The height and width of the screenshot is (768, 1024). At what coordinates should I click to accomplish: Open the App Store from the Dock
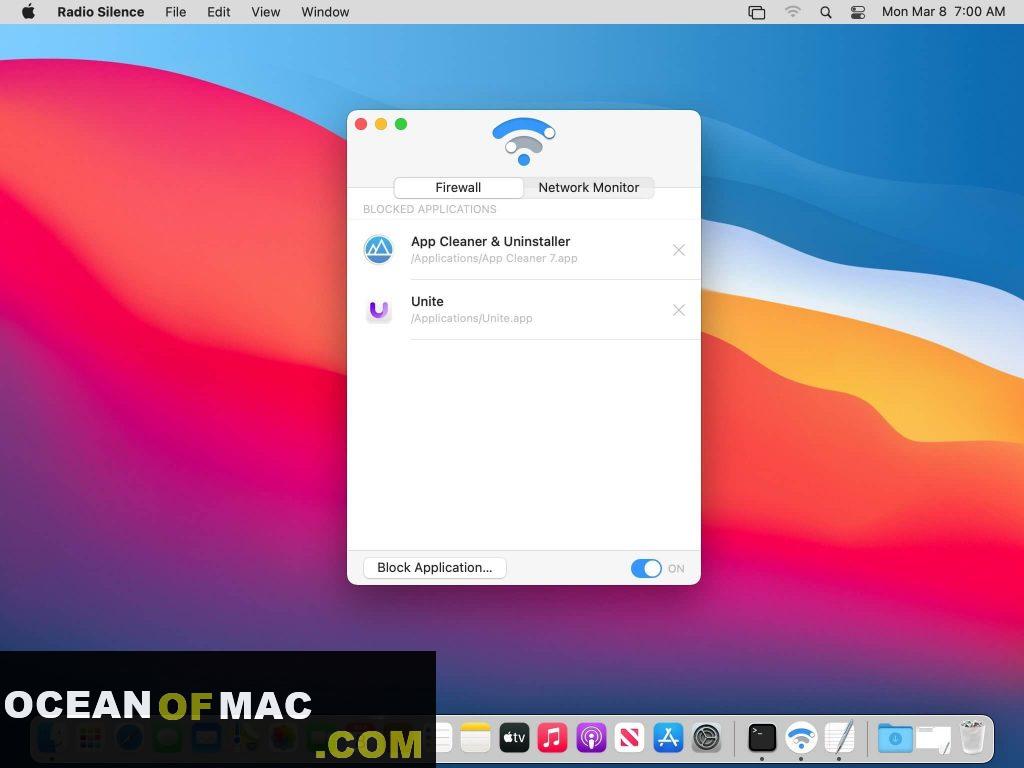tap(668, 738)
